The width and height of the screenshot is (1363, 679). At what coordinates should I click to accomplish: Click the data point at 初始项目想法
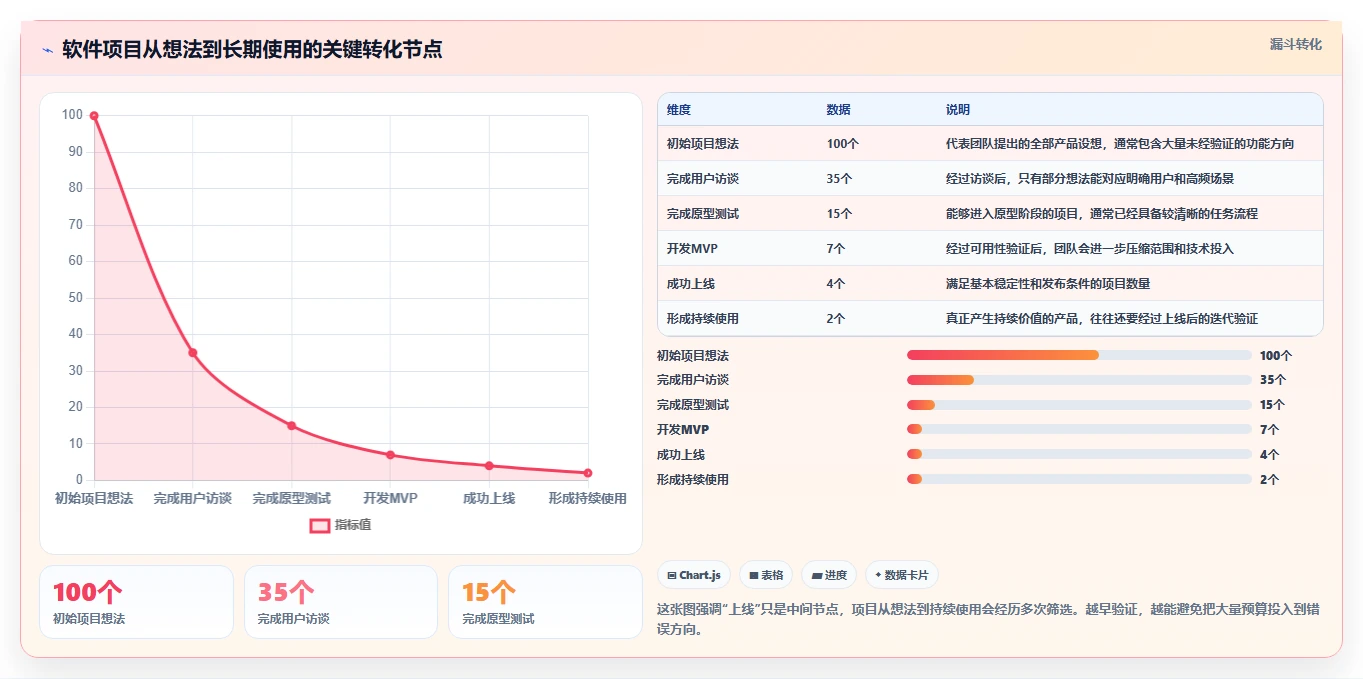tap(94, 116)
